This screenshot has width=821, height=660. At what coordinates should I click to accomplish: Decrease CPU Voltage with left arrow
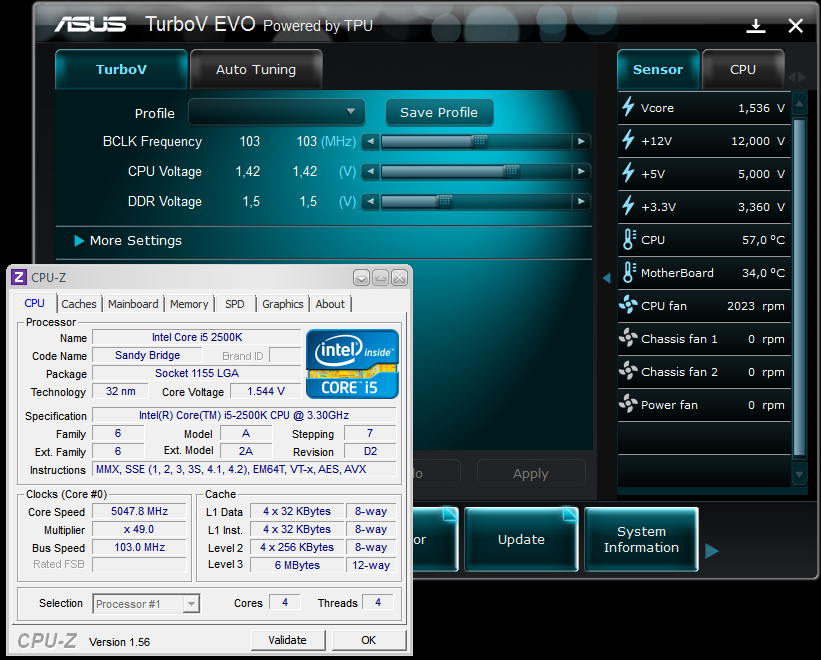click(371, 171)
